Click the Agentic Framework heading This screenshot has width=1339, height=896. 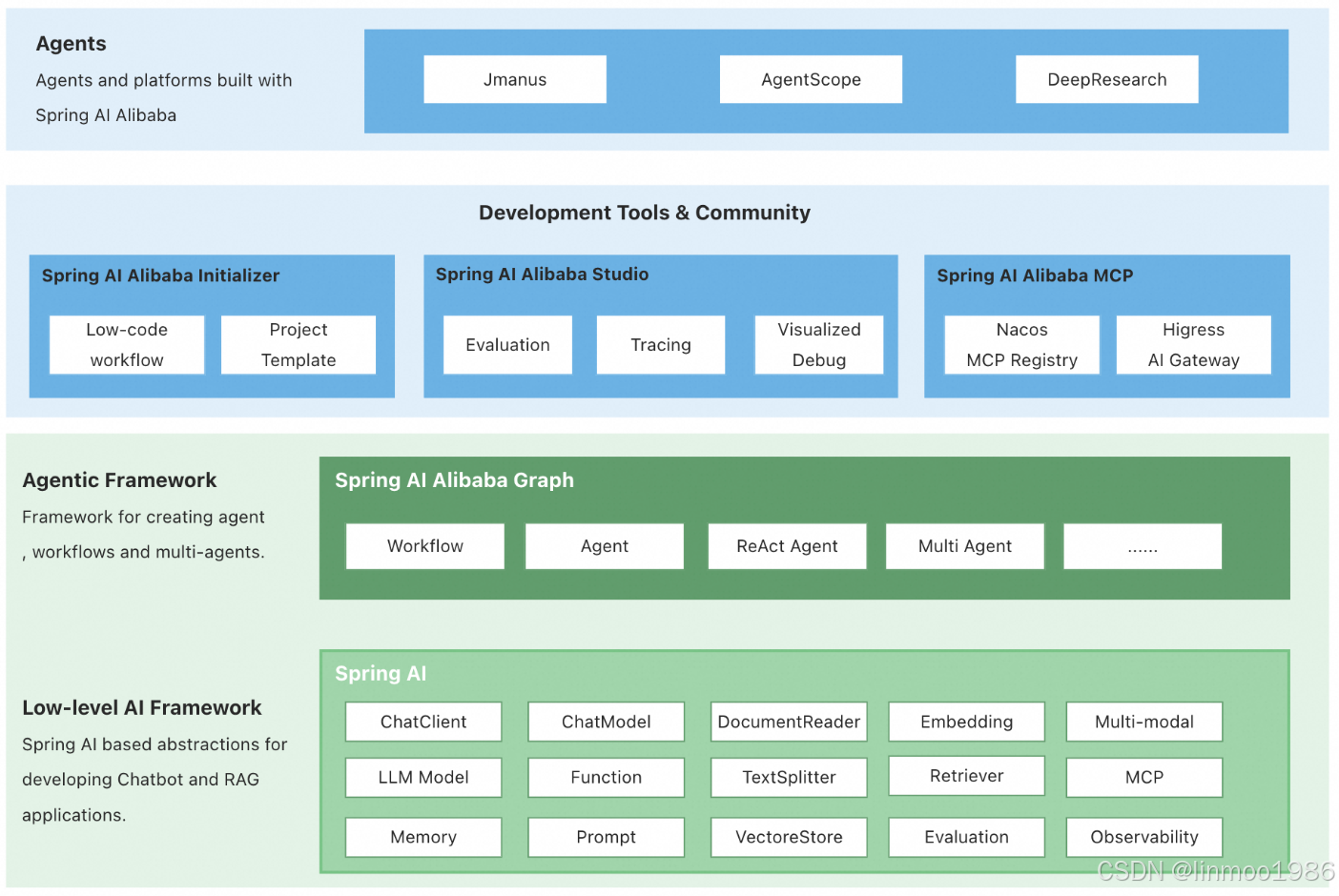119,480
